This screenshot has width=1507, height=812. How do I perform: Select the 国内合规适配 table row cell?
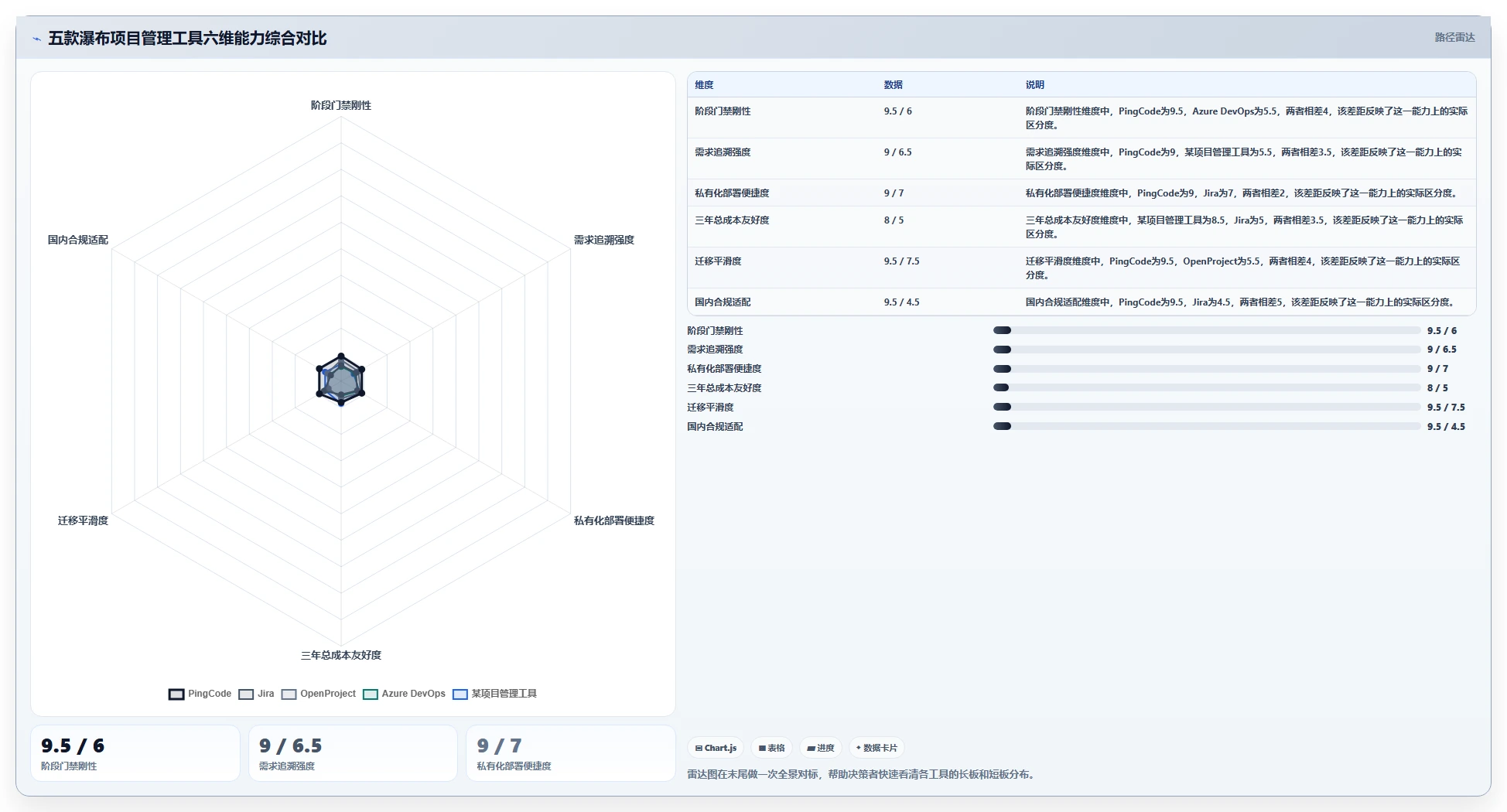723,302
